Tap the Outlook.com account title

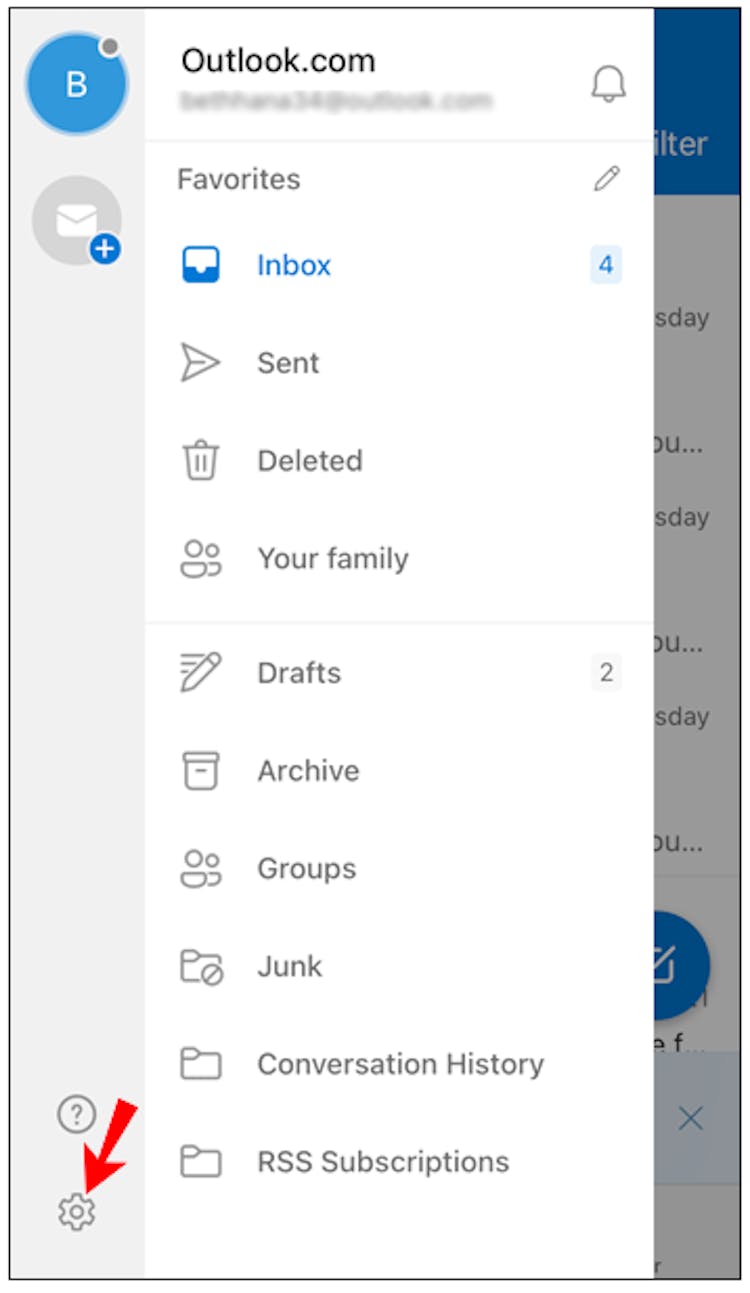click(x=278, y=61)
